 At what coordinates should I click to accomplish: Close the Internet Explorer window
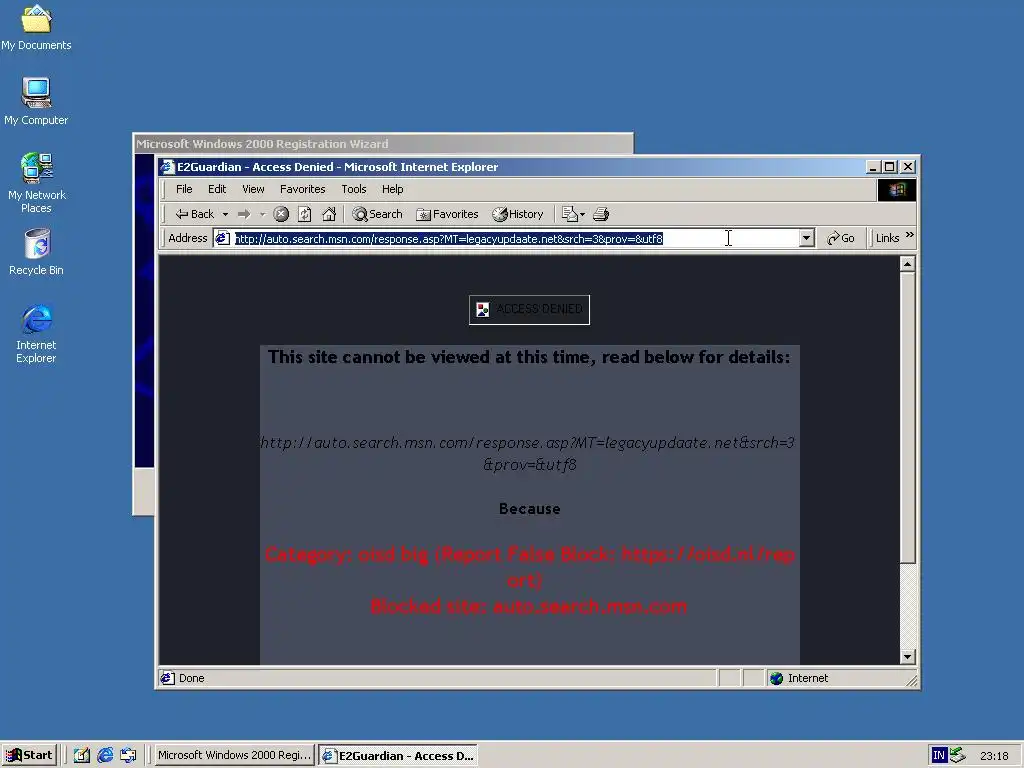tap(908, 167)
